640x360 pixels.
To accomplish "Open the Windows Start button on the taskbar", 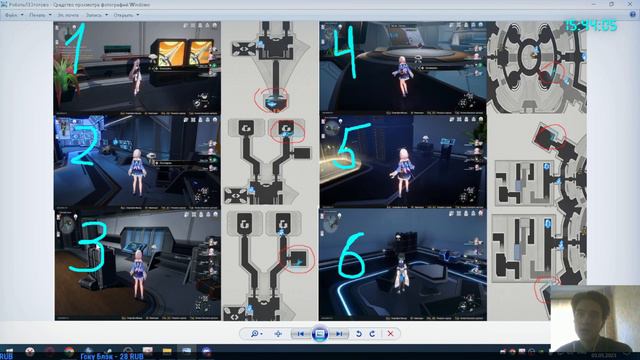I will pyautogui.click(x=9, y=351).
